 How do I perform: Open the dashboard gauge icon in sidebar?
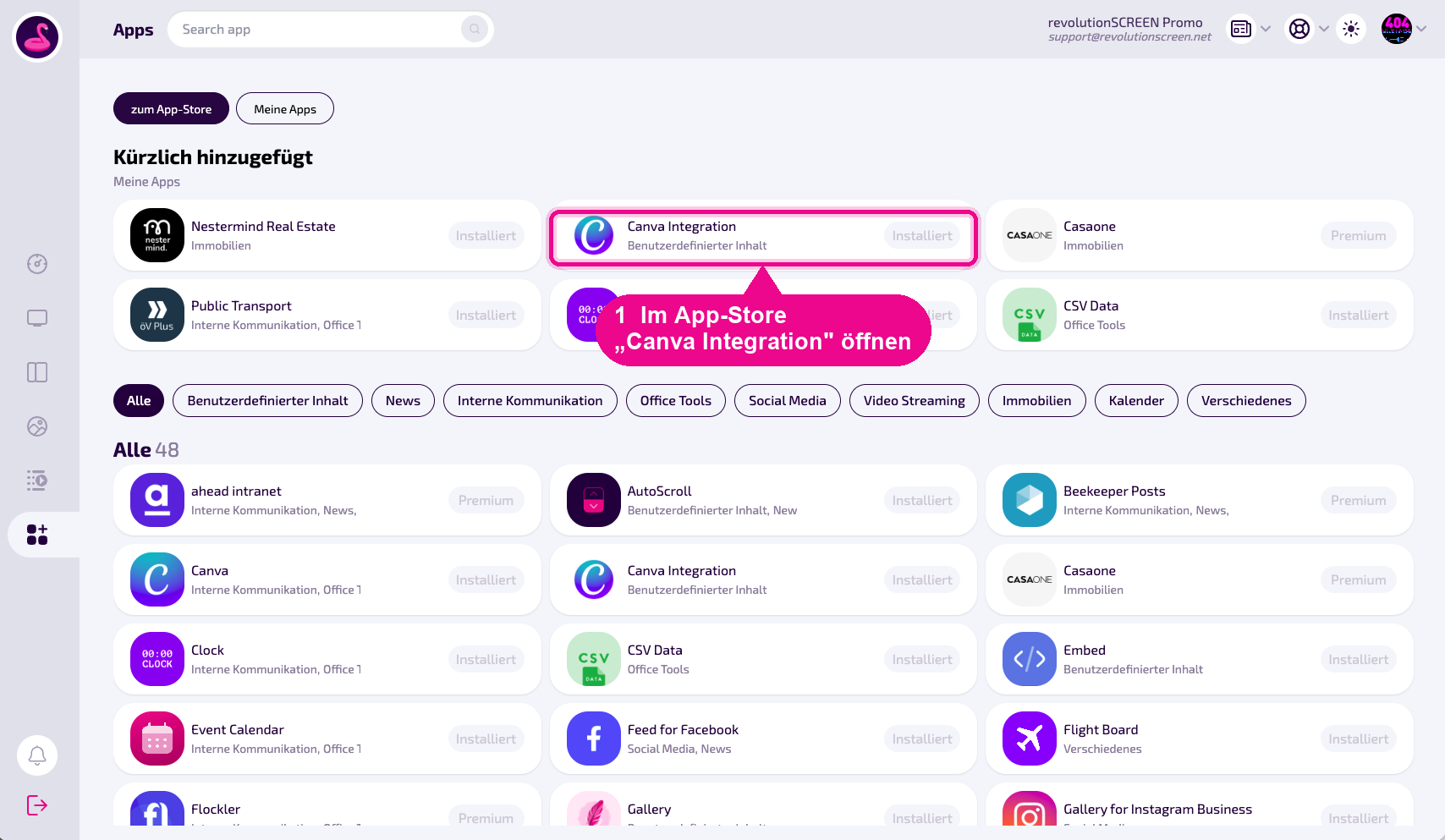(37, 264)
